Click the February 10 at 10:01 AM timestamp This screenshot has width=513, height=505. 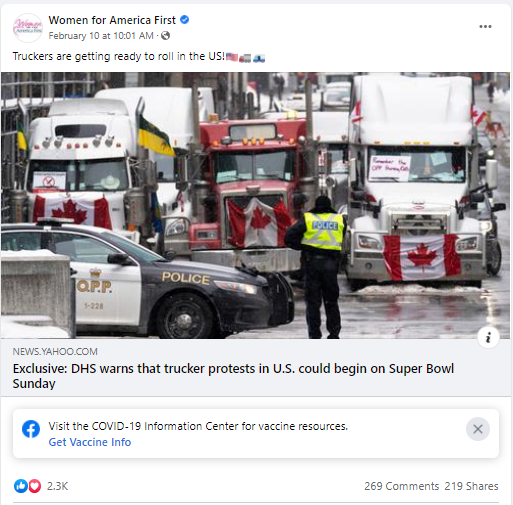coord(101,36)
